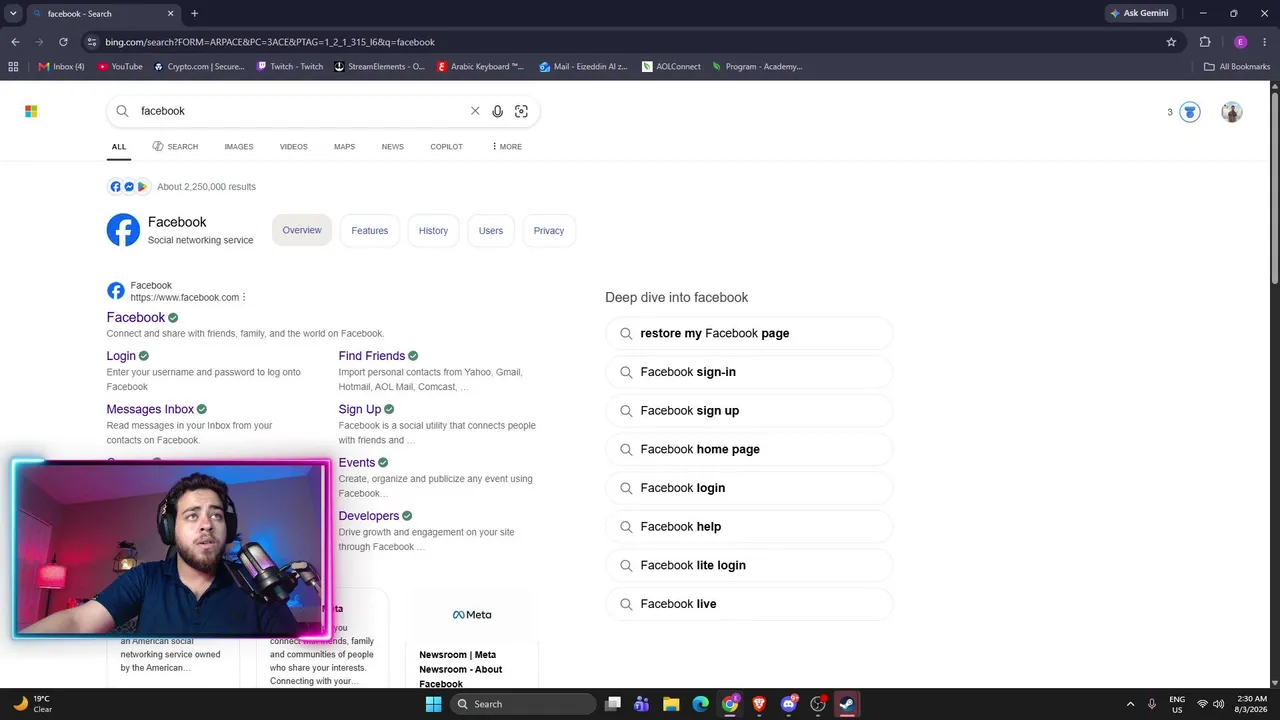Switch to the IMAGES tab
Image resolution: width=1280 pixels, height=720 pixels.
(239, 147)
